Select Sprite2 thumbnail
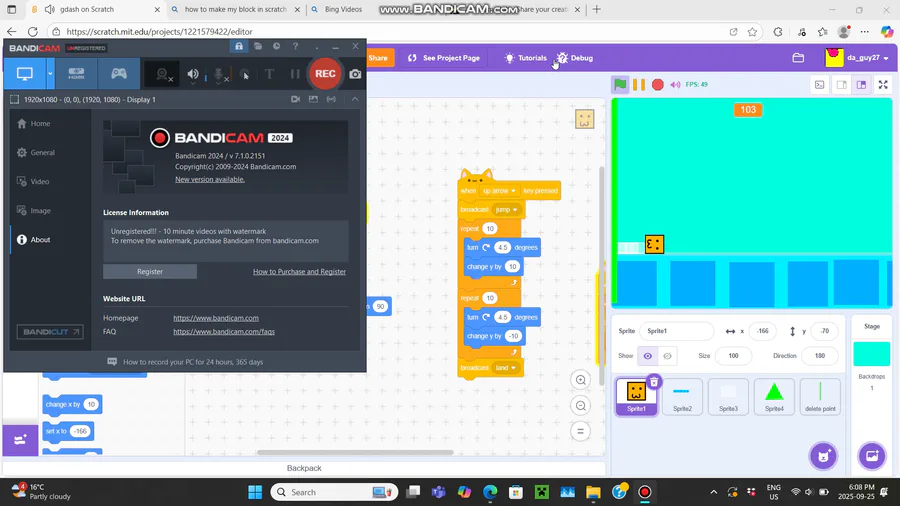The height and width of the screenshot is (506, 900). coord(682,396)
